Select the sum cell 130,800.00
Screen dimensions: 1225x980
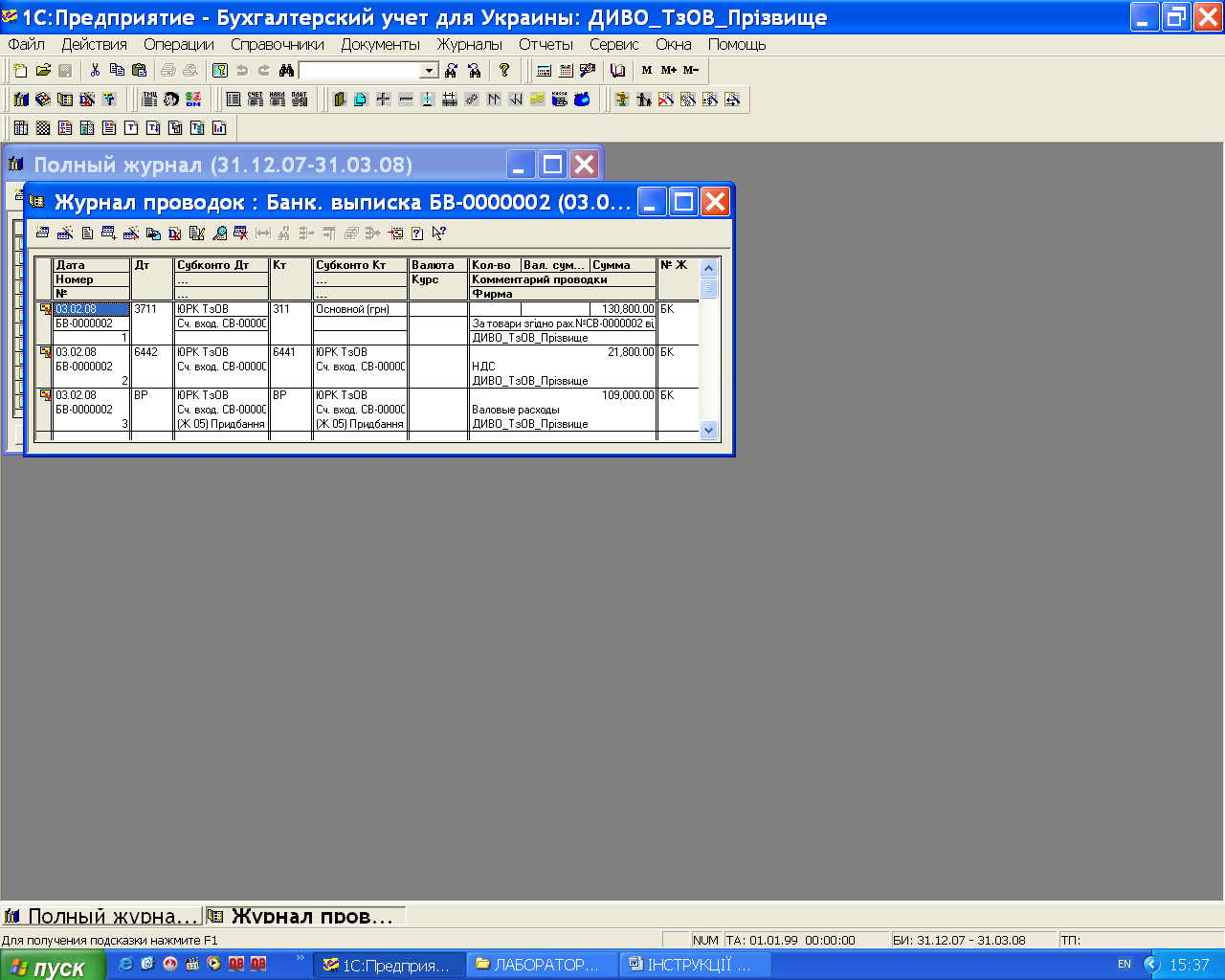point(623,309)
